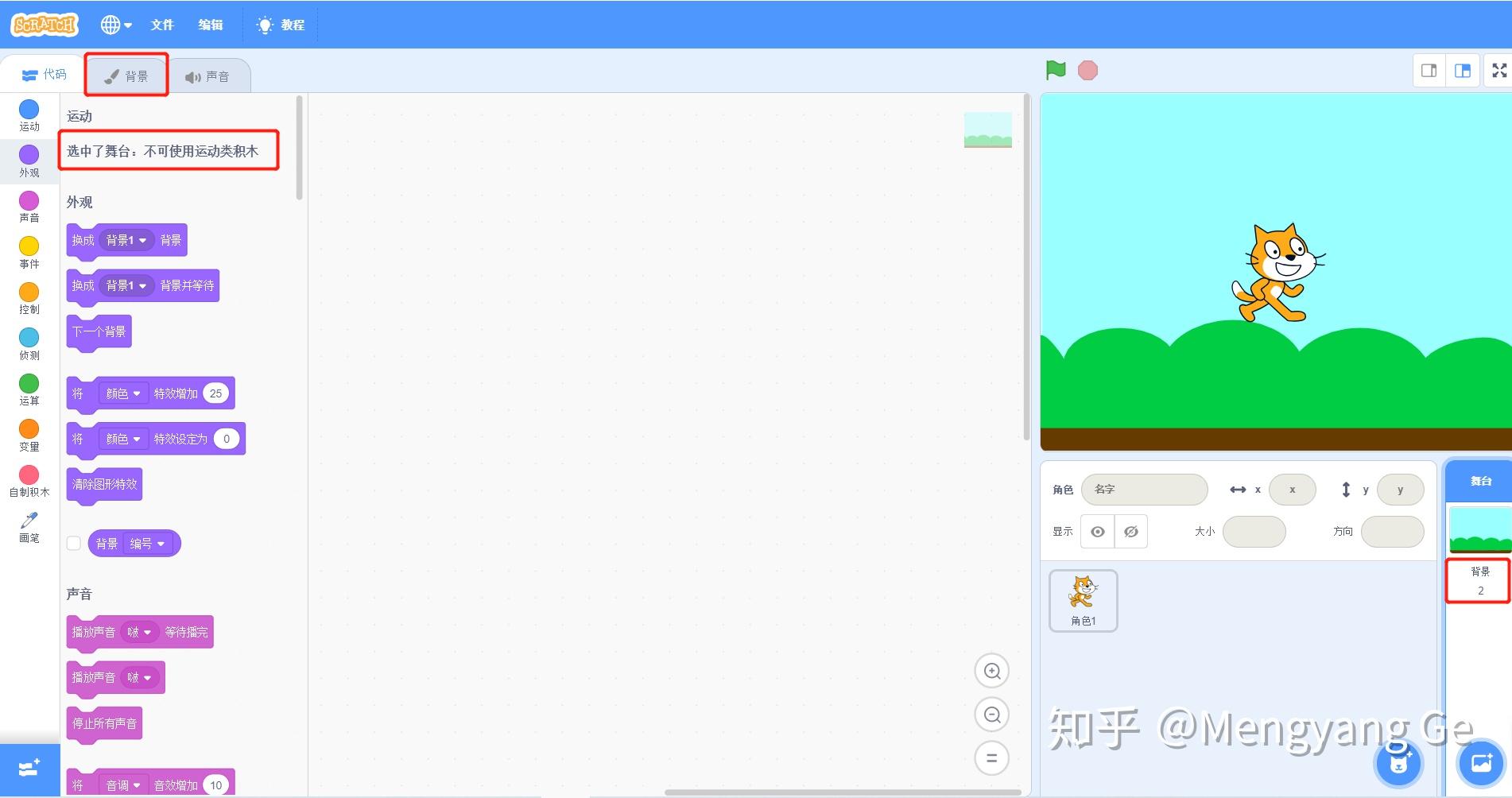This screenshot has width=1512, height=798.
Task: Expand the 编号 dropdown in 背景 block
Action: (147, 544)
